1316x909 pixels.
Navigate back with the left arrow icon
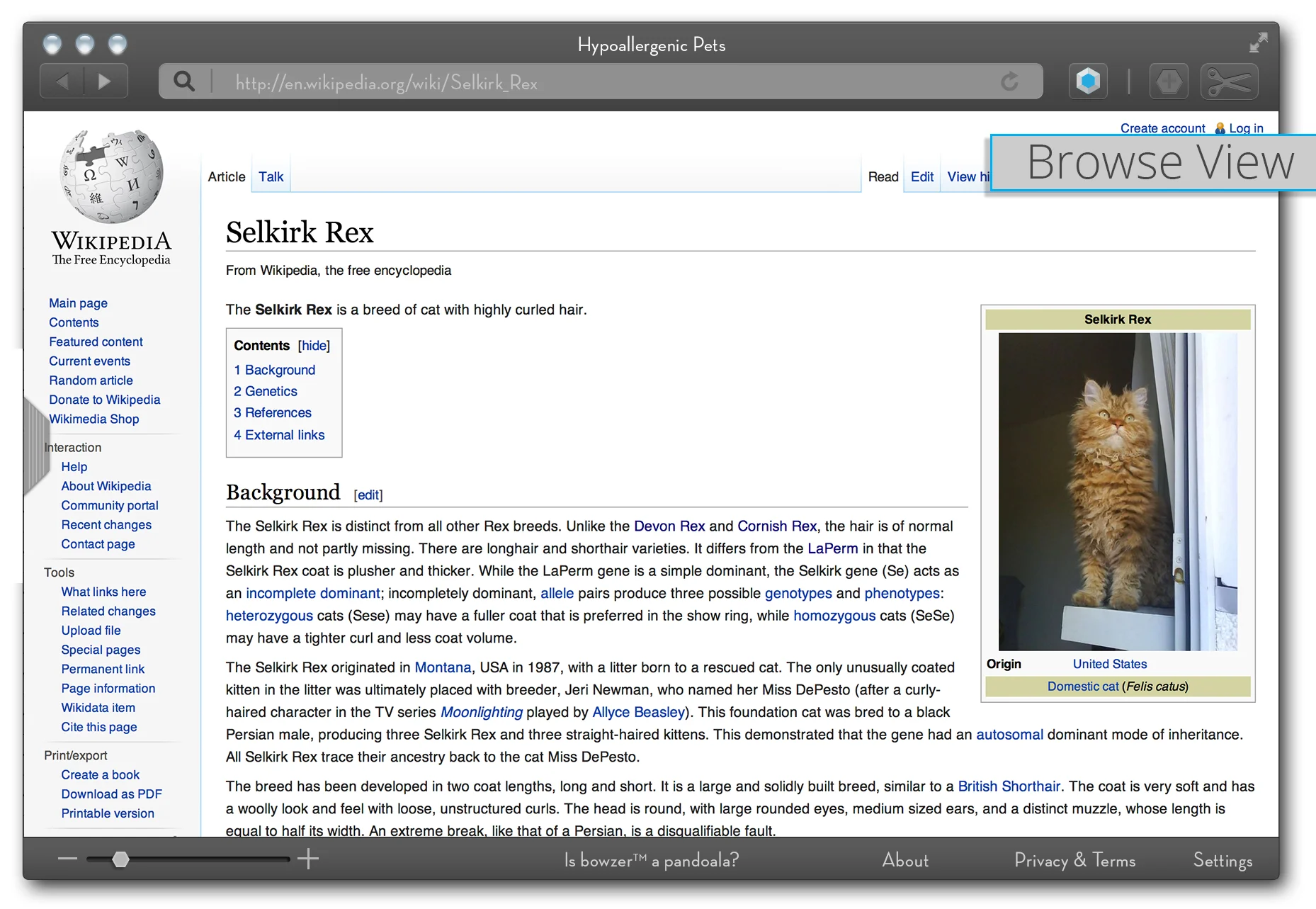click(61, 81)
